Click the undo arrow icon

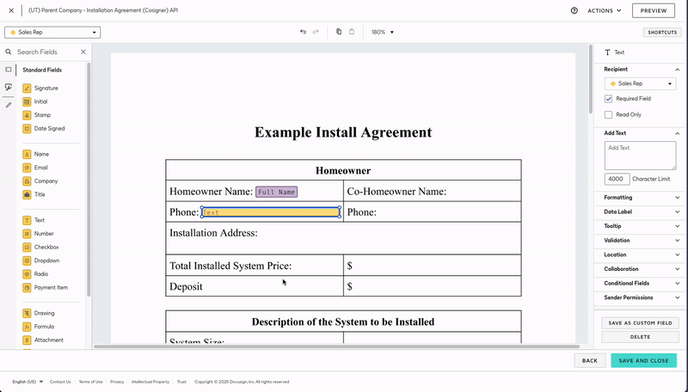click(x=303, y=32)
